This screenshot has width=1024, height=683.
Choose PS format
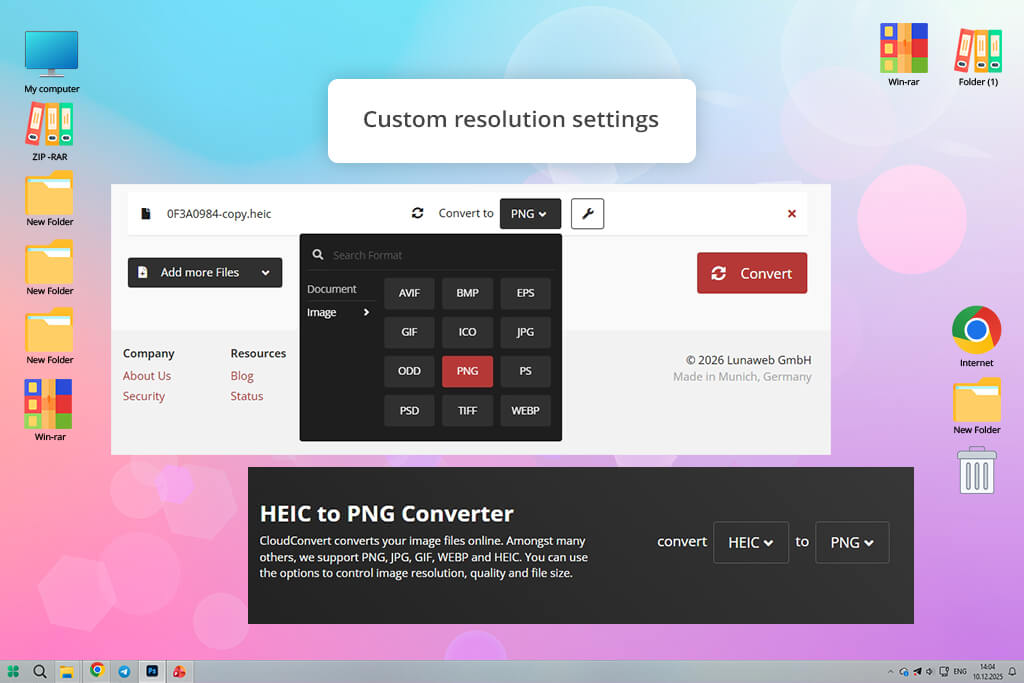tap(525, 371)
